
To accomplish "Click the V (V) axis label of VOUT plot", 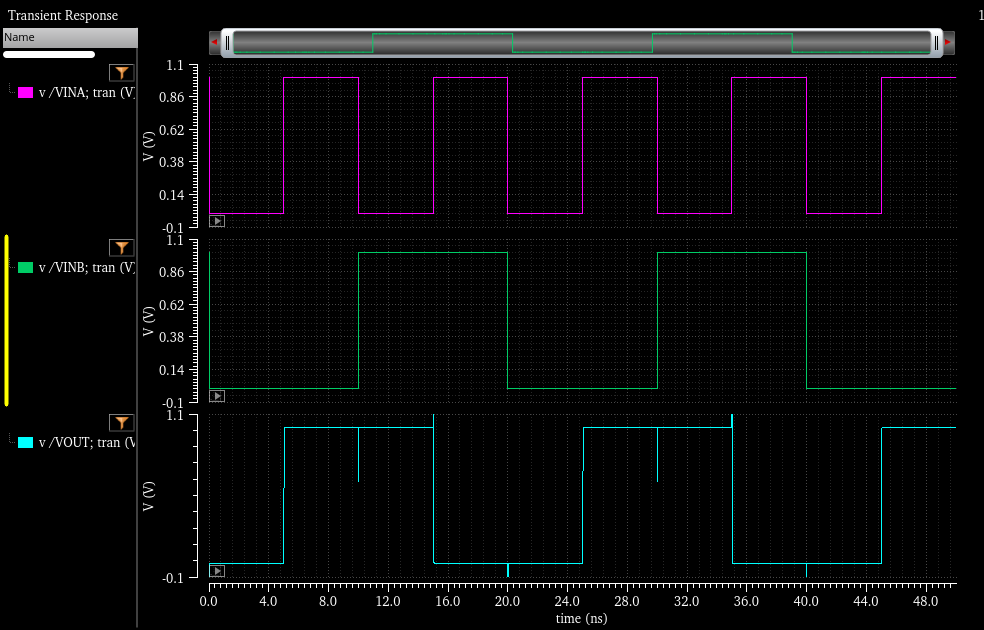I will click(148, 496).
